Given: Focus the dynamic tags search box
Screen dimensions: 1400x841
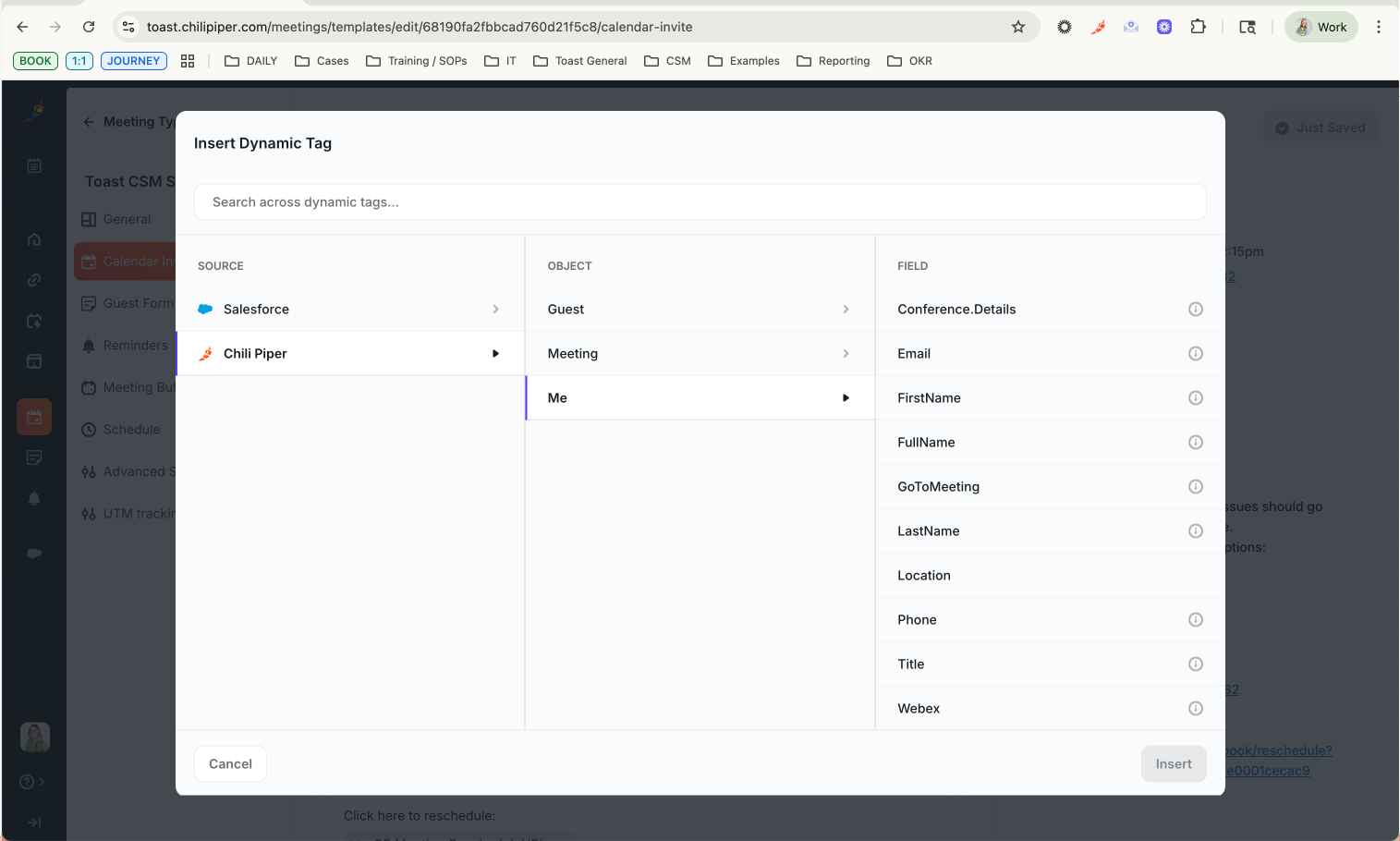Looking at the screenshot, I should click(700, 202).
